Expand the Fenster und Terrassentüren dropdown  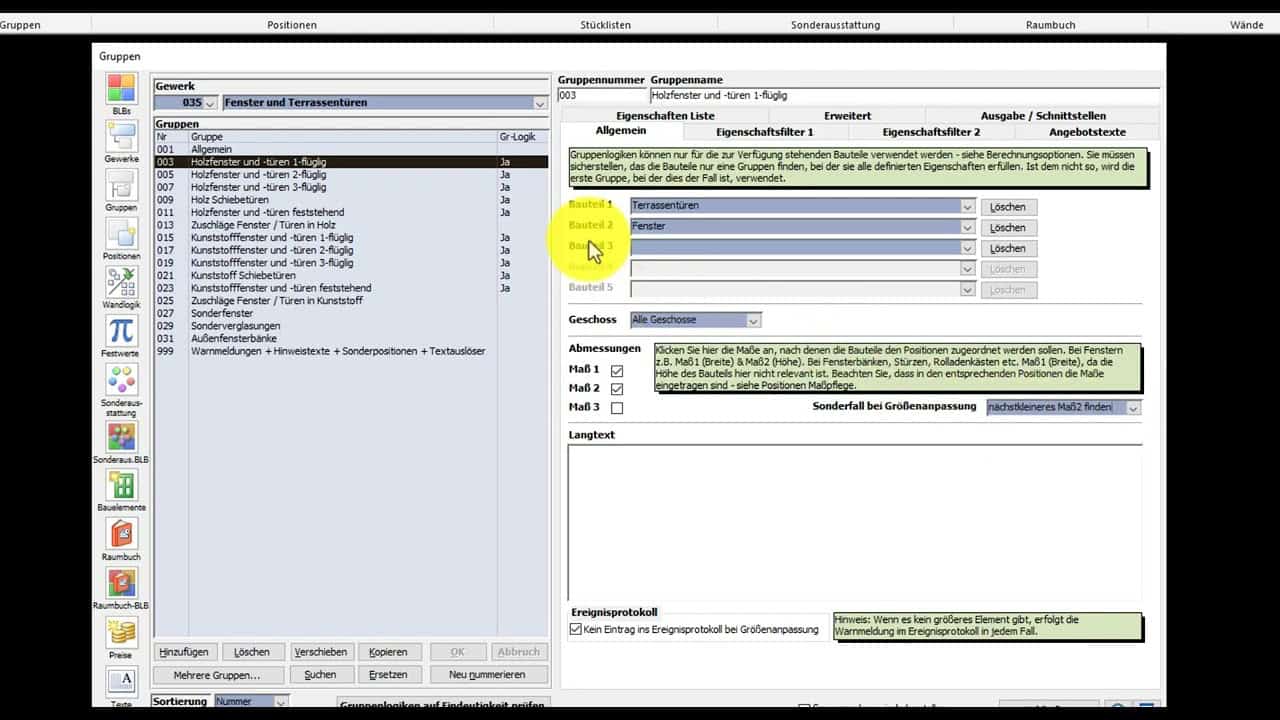(540, 103)
